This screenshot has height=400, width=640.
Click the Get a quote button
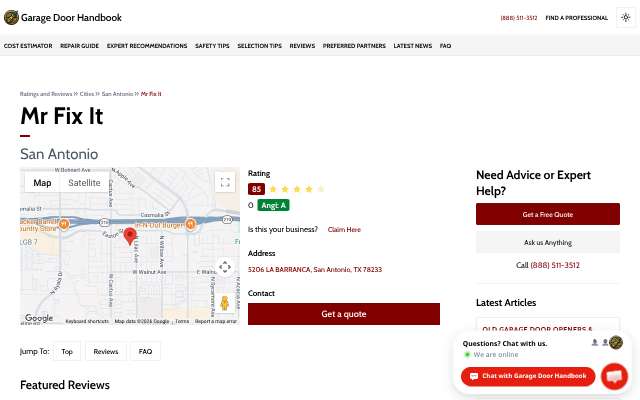click(x=344, y=314)
